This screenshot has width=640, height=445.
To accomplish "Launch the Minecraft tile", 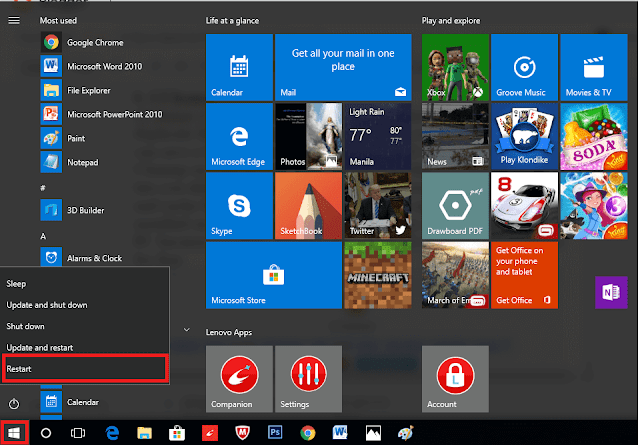I will pyautogui.click(x=378, y=275).
